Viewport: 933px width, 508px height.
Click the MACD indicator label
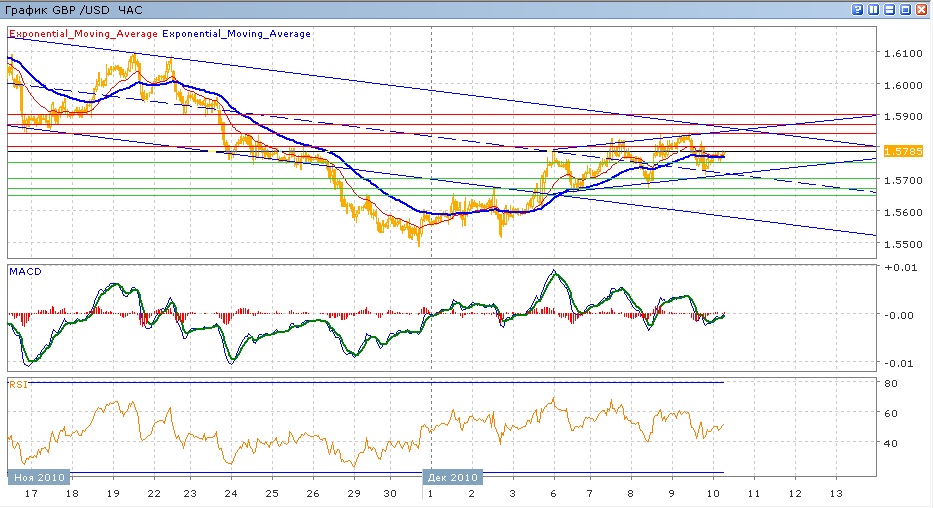click(x=23, y=270)
